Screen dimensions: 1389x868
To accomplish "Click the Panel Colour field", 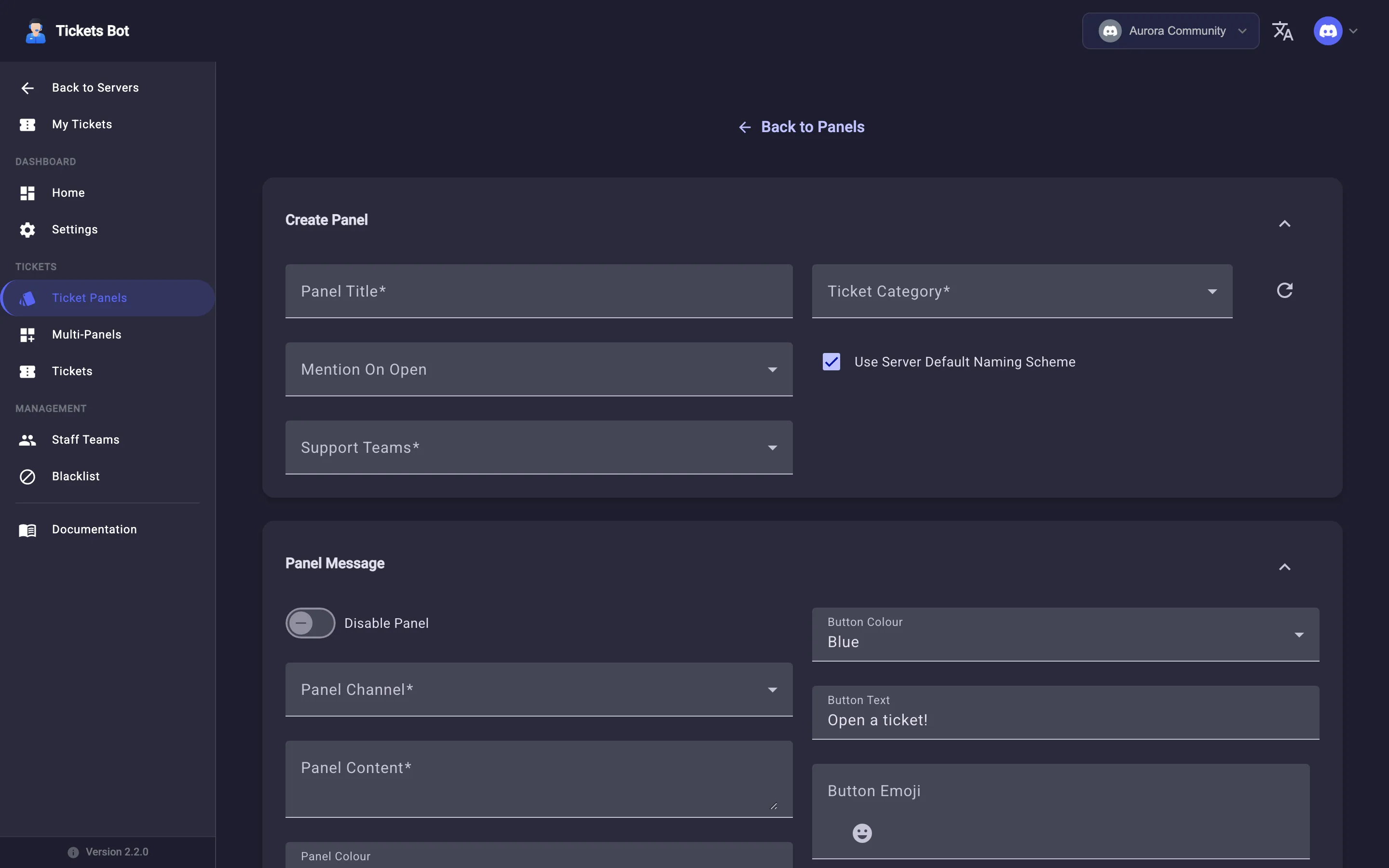I will pyautogui.click(x=539, y=855).
